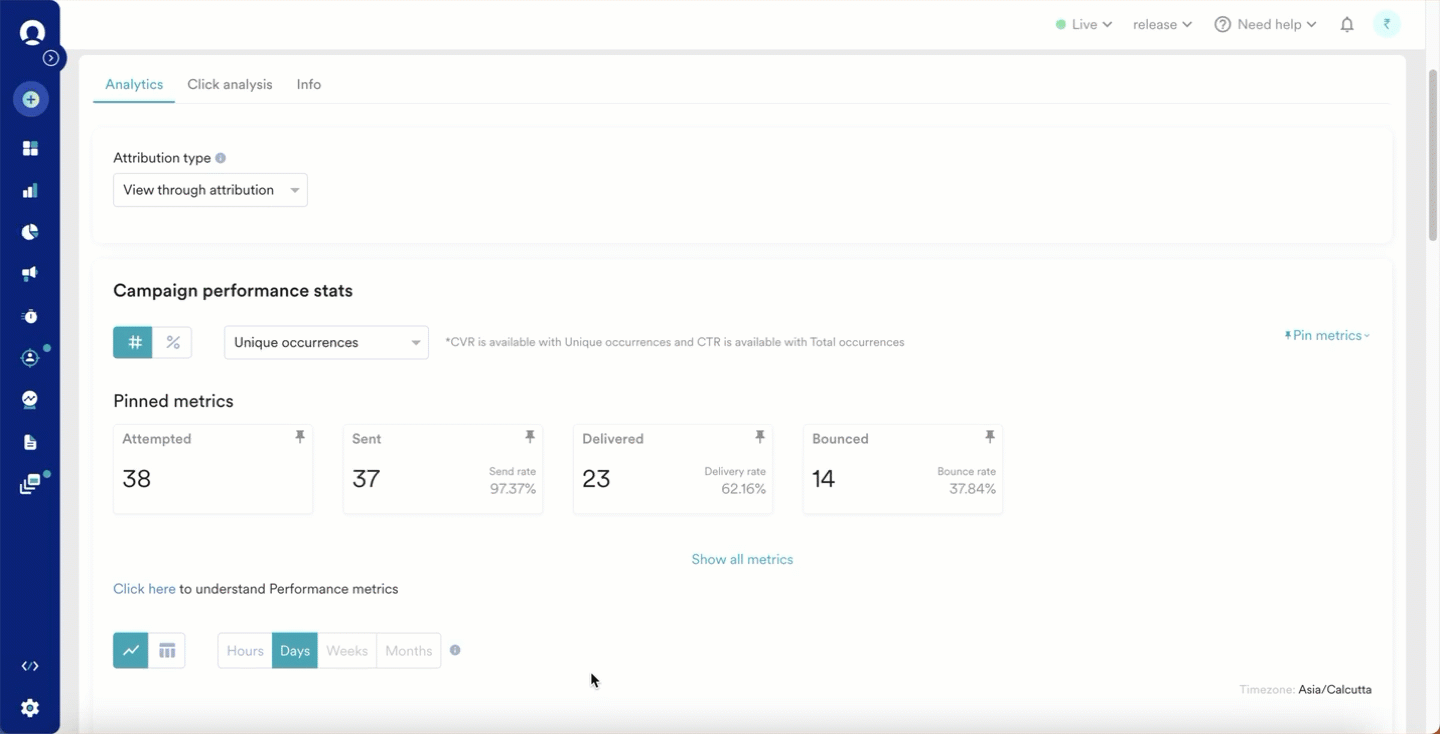This screenshot has width=1440, height=734.
Task: Open the document page sidebar icon
Action: tap(30, 442)
